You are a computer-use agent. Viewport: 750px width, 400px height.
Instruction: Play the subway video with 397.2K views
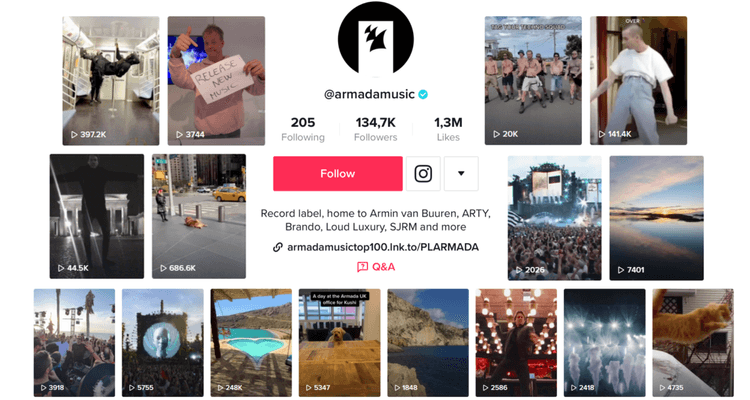111,81
